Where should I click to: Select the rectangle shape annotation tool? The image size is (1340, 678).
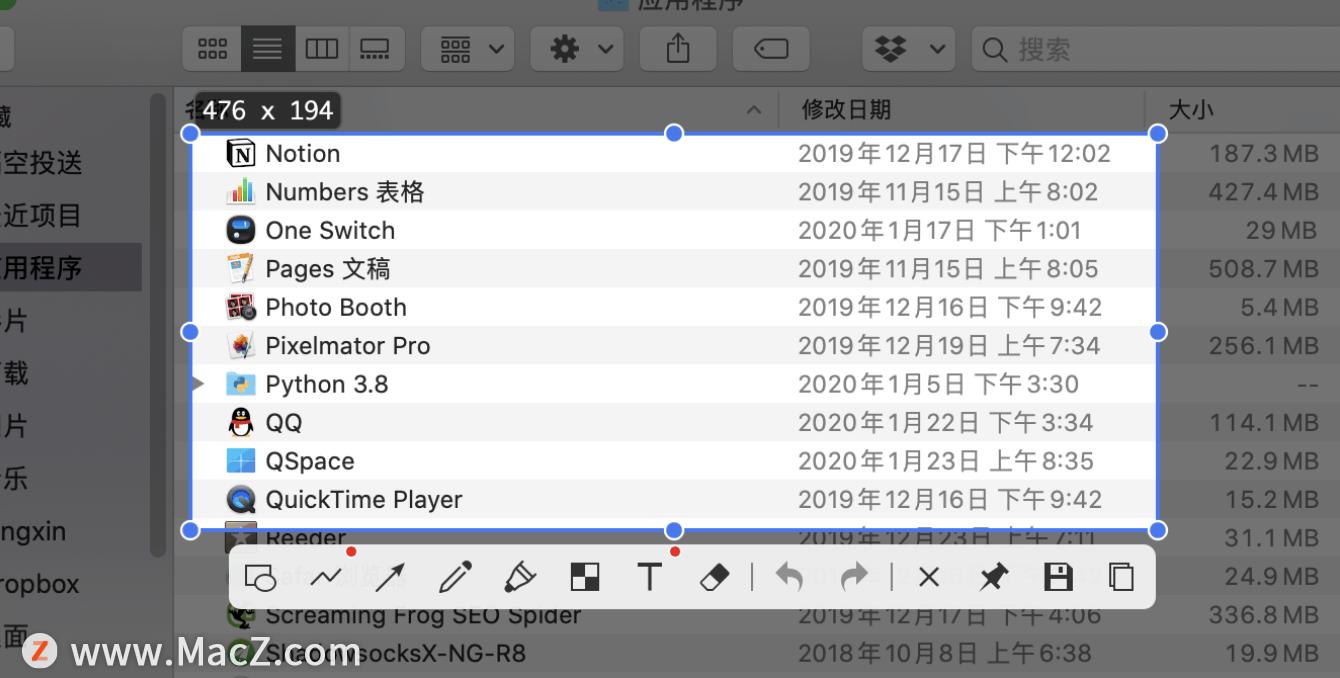[261, 577]
